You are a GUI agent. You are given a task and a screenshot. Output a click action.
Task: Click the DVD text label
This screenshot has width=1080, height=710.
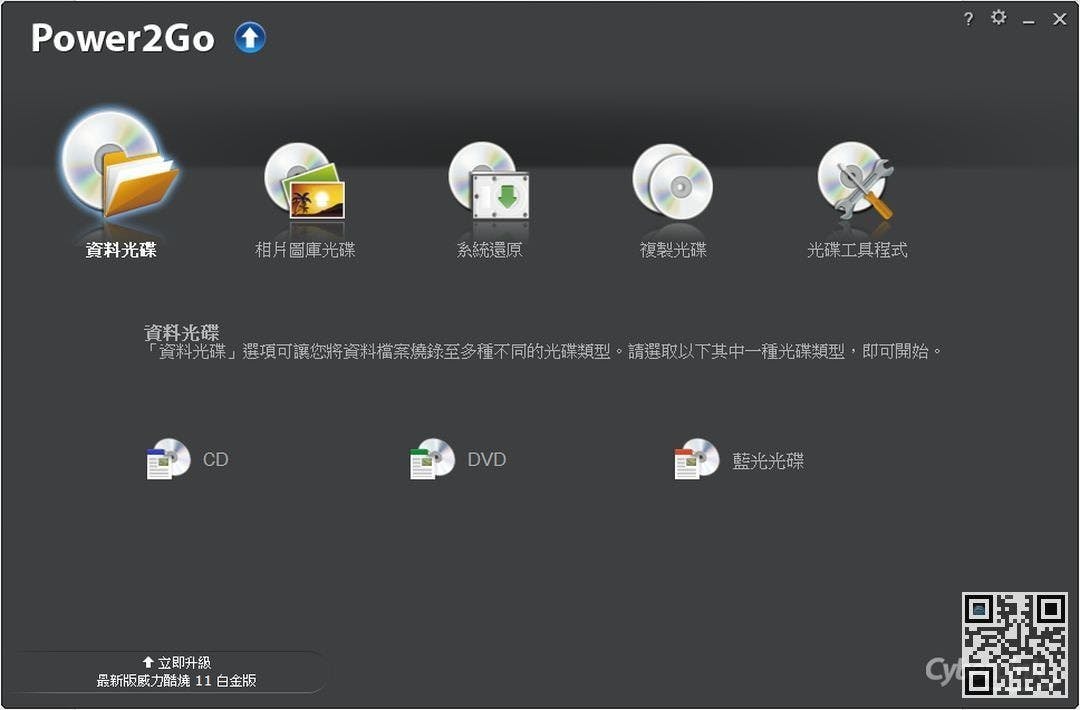487,459
